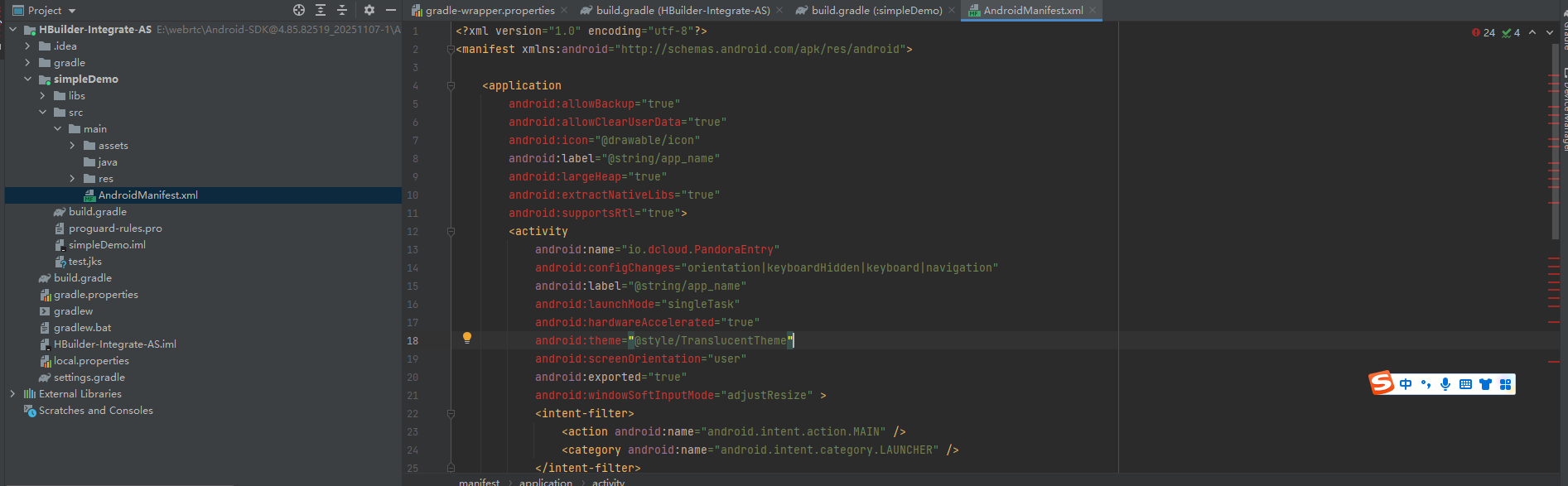1568x486 pixels.
Task: Toggle Sogou Chinese/English input mode
Action: pyautogui.click(x=1406, y=384)
